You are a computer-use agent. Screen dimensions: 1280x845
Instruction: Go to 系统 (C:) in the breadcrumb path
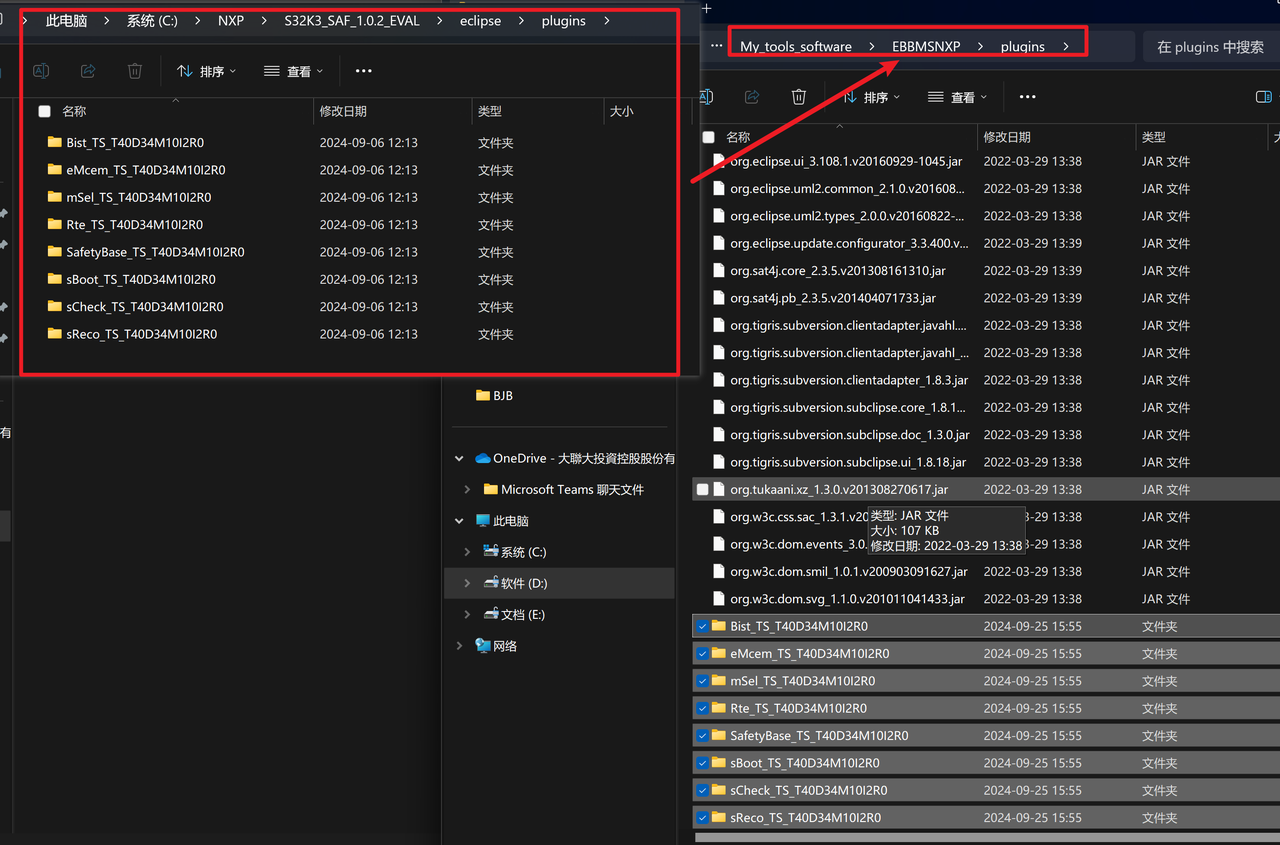[152, 21]
